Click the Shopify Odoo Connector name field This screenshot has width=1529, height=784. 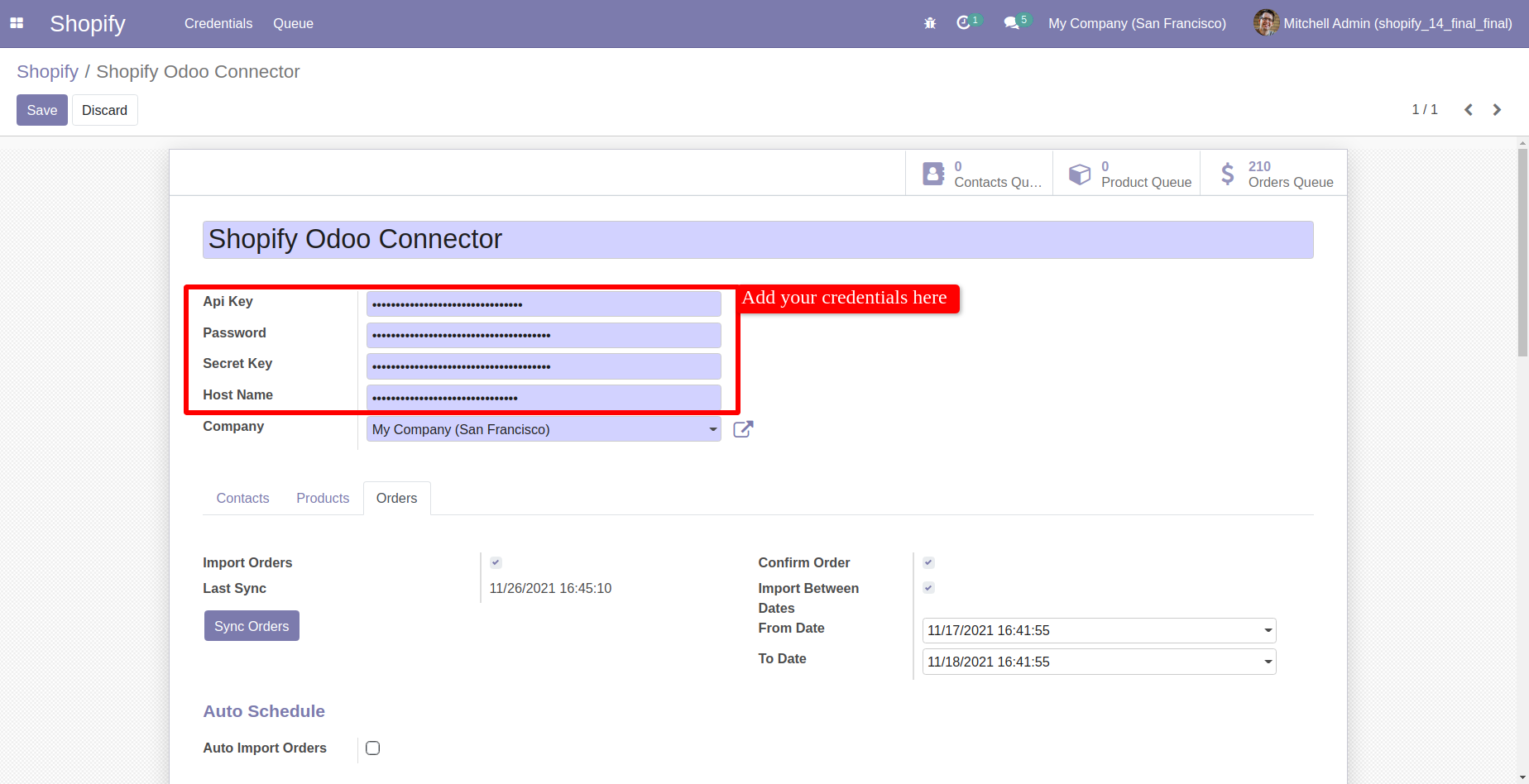[758, 240]
